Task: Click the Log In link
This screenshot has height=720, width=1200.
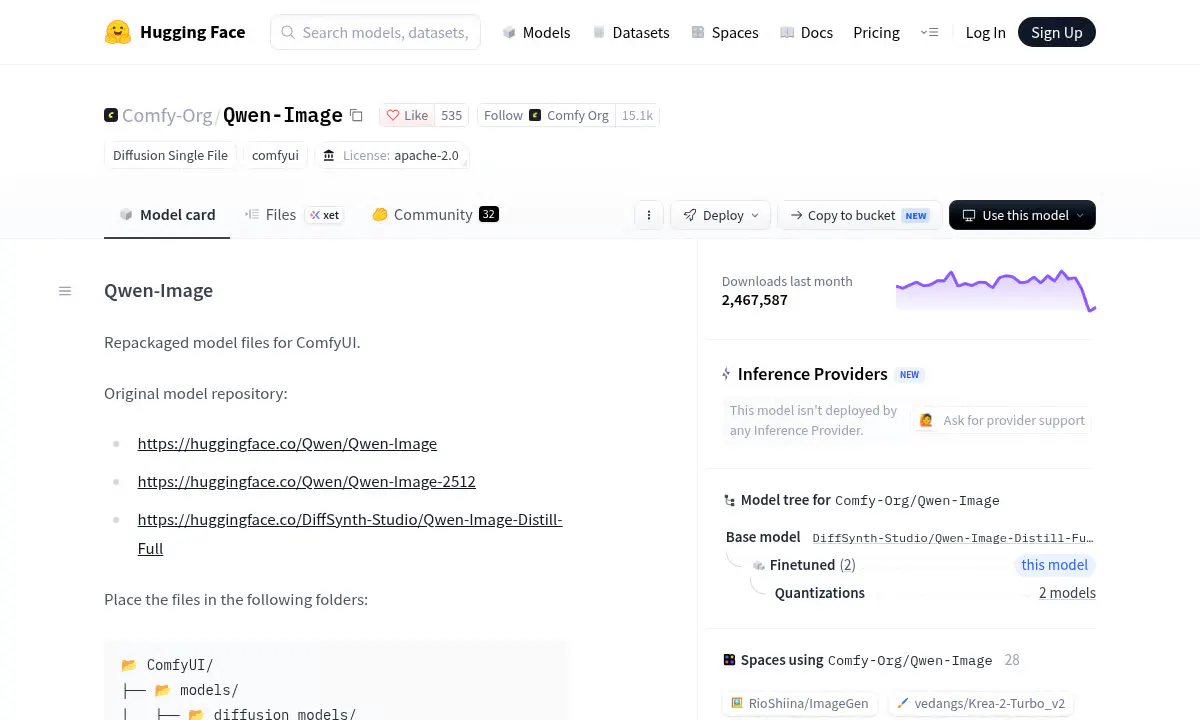Action: (x=985, y=32)
